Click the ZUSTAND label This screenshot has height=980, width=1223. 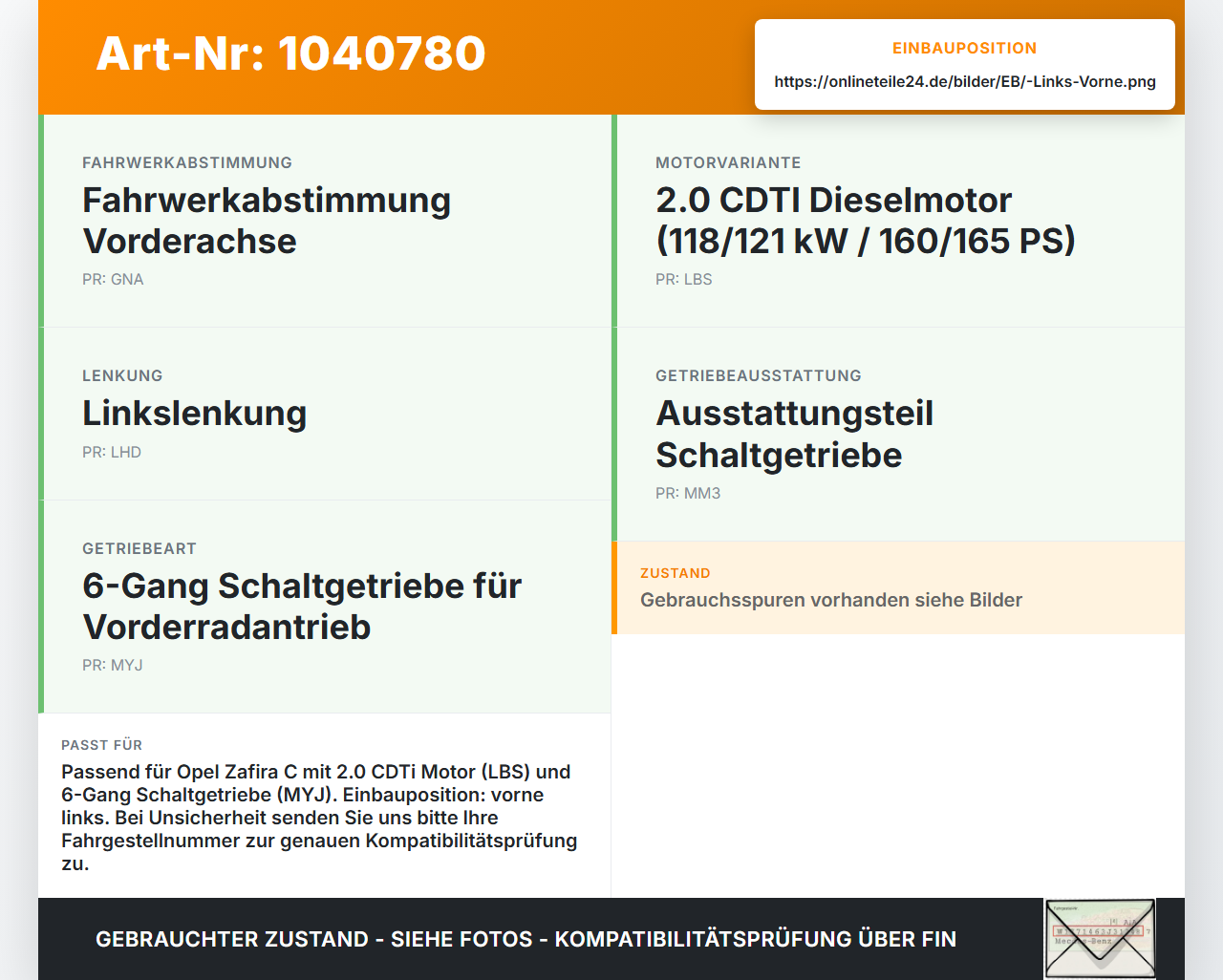(676, 573)
